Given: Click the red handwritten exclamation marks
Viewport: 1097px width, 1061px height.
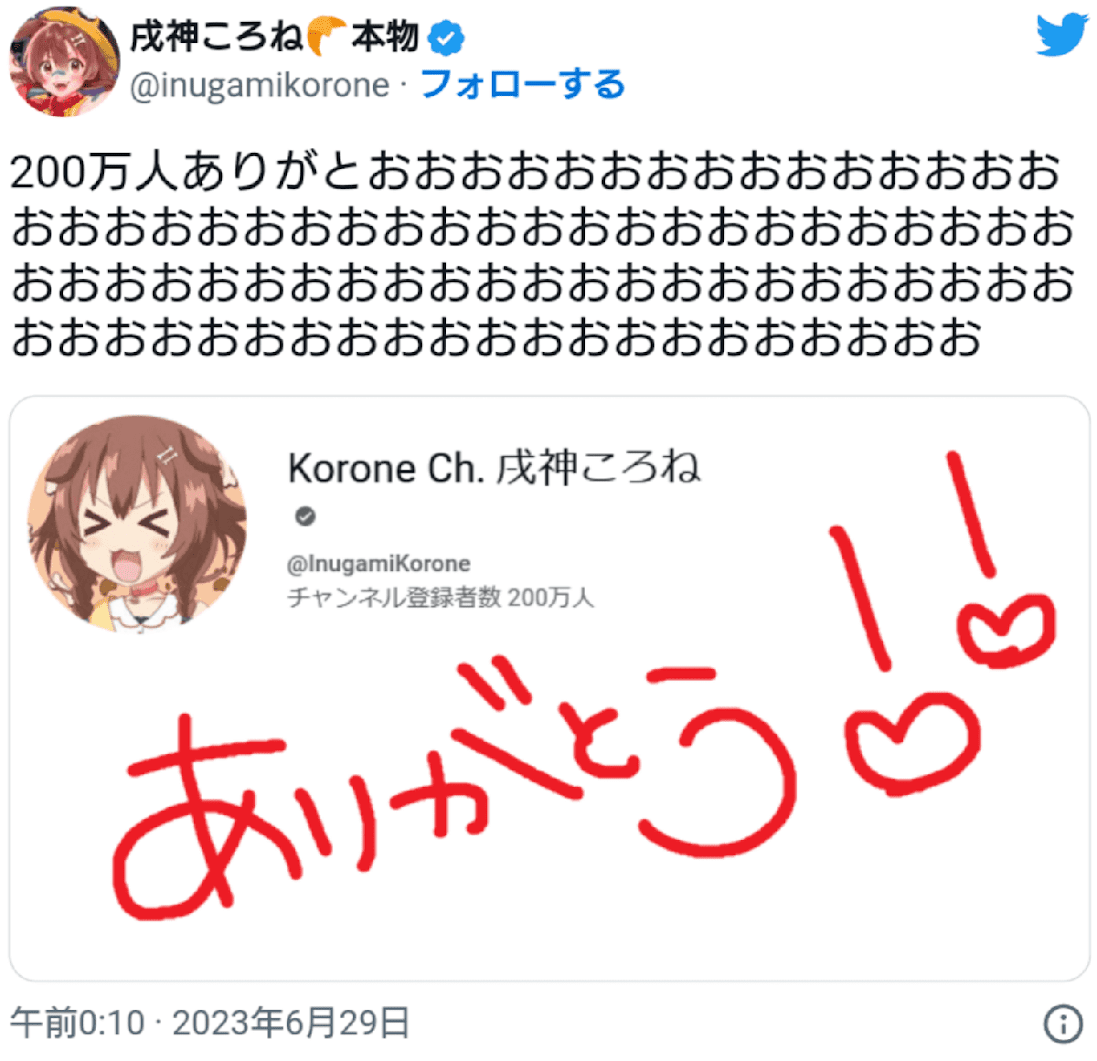Looking at the screenshot, I should coord(913,560).
